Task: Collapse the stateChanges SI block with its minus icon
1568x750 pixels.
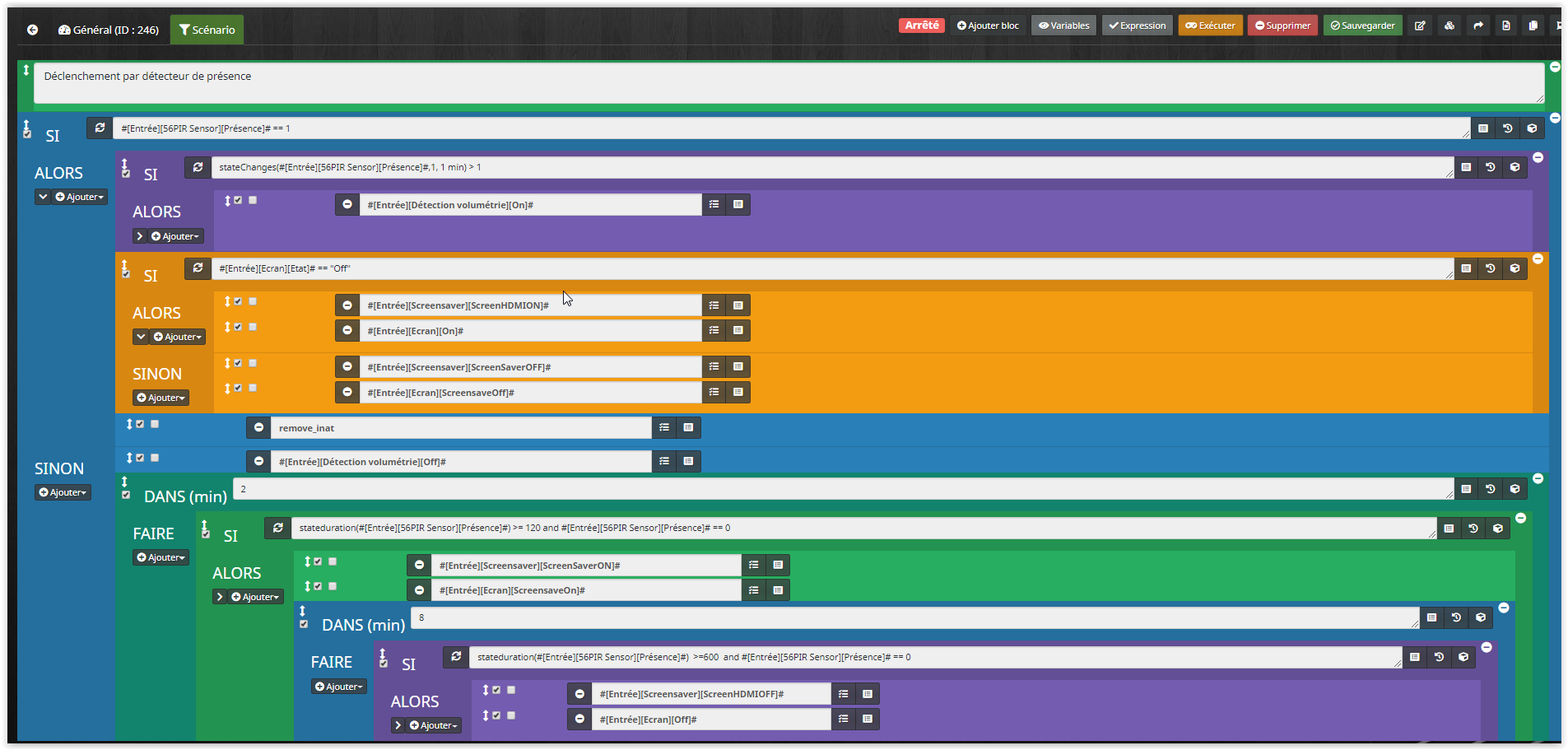Action: (x=1538, y=157)
